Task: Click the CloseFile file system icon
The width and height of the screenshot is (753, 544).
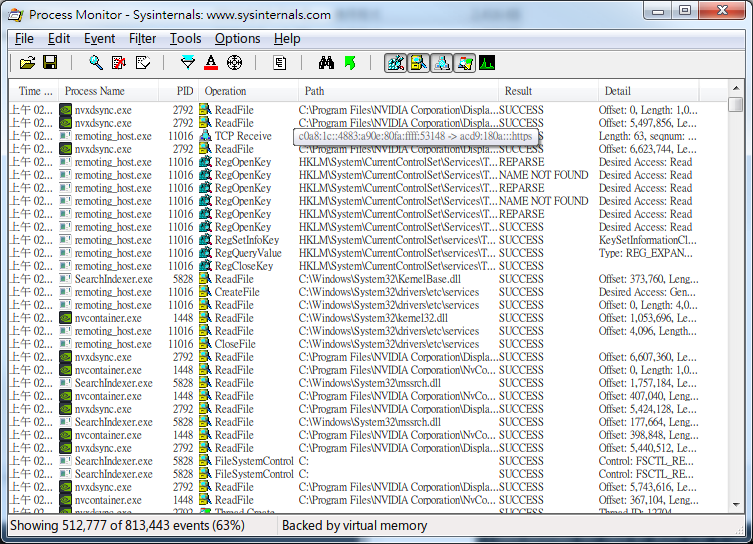Action: tap(206, 343)
